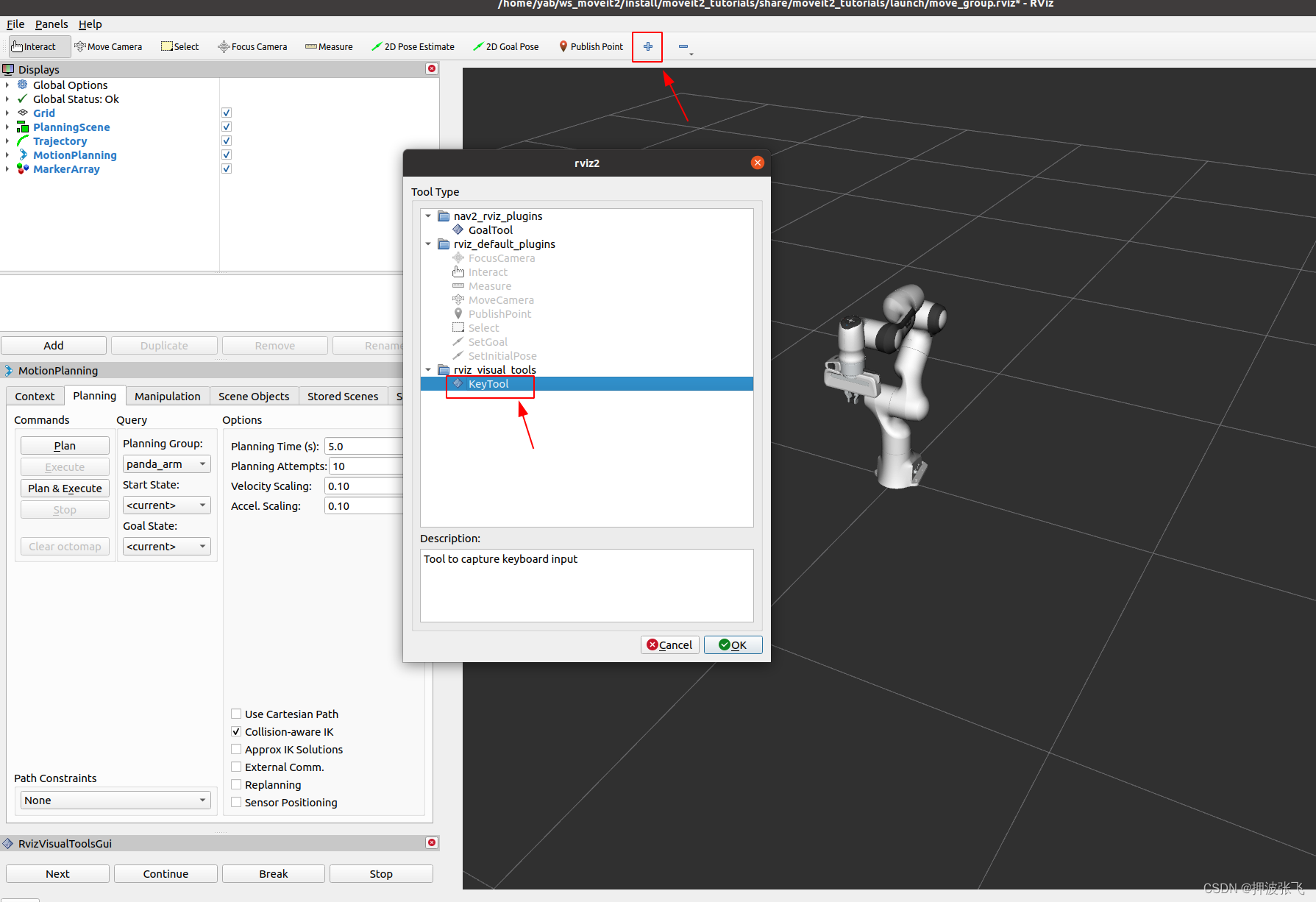
Task: Activate the 2D Goal Pose tool
Action: (505, 46)
